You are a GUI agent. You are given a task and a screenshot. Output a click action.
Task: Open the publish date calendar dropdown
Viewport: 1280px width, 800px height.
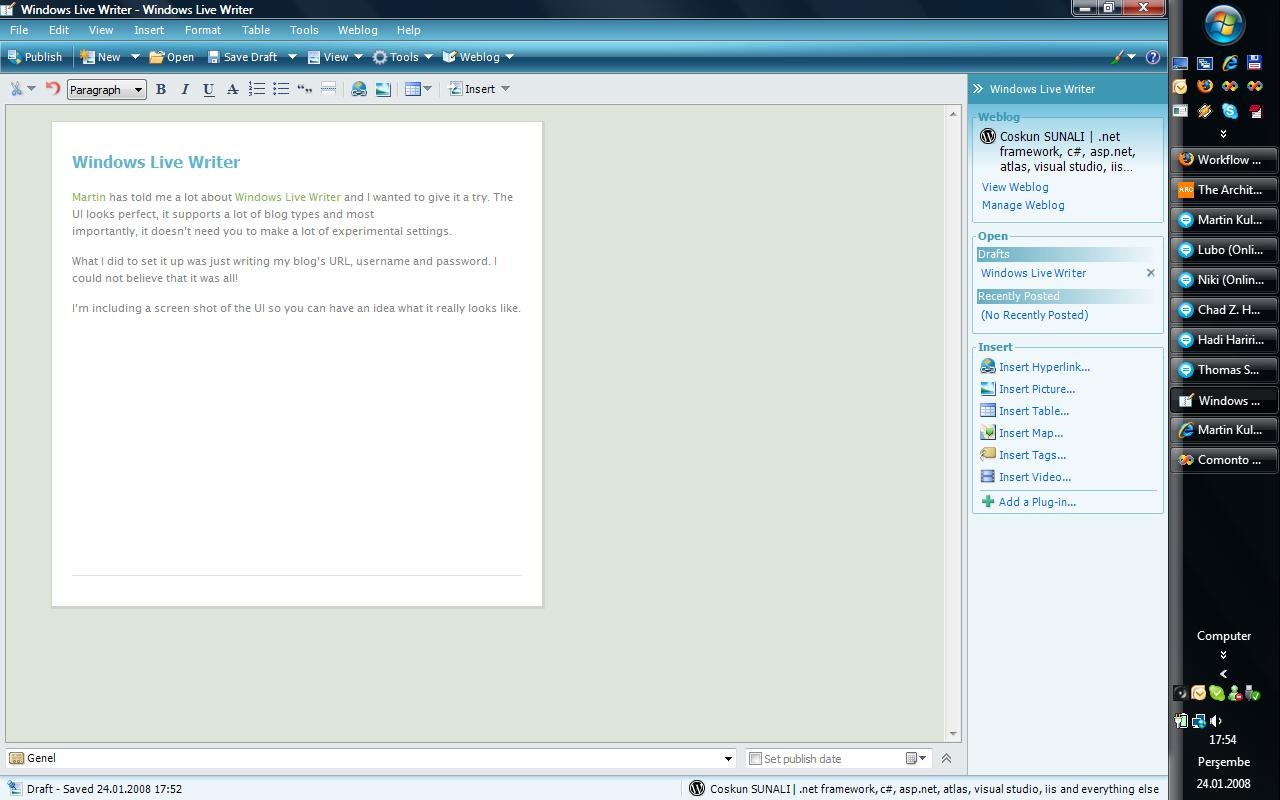[915, 759]
